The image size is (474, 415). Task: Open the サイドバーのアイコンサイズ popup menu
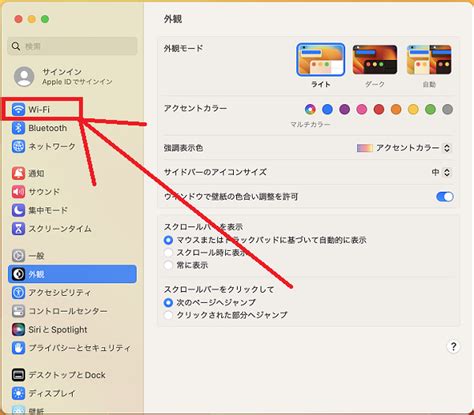[441, 172]
